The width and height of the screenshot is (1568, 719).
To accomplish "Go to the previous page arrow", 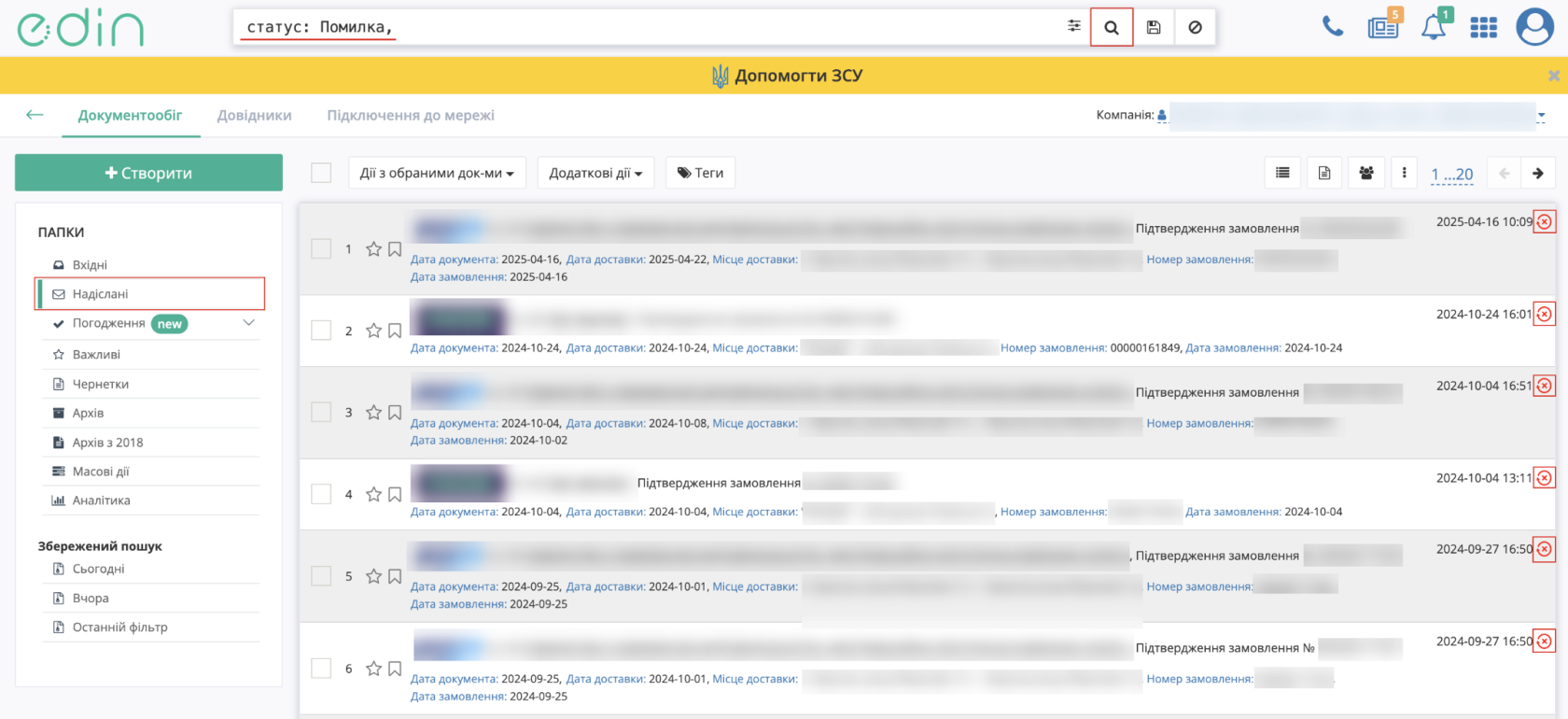I will click(x=1504, y=173).
